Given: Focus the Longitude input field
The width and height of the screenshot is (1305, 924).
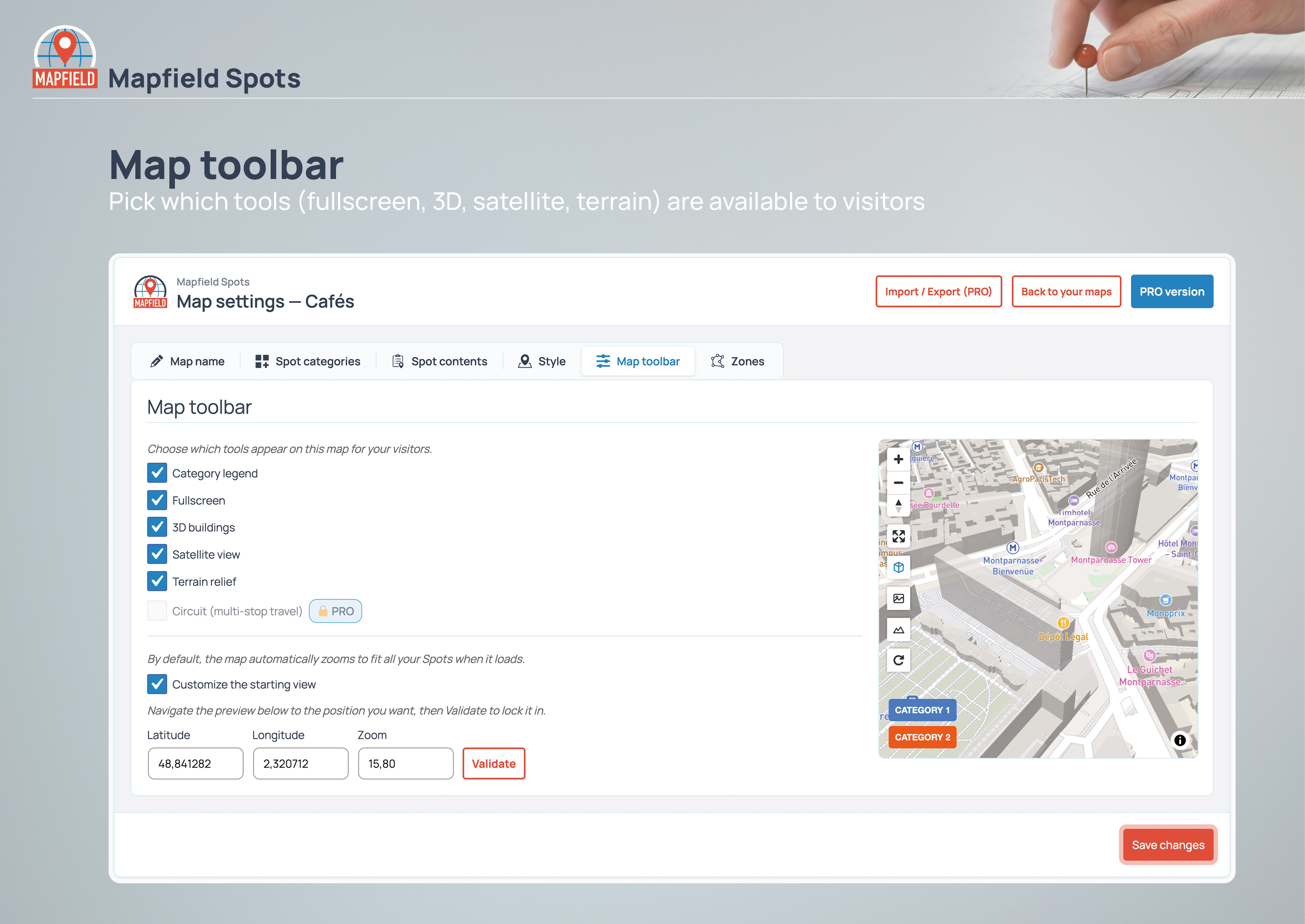Looking at the screenshot, I should 301,763.
